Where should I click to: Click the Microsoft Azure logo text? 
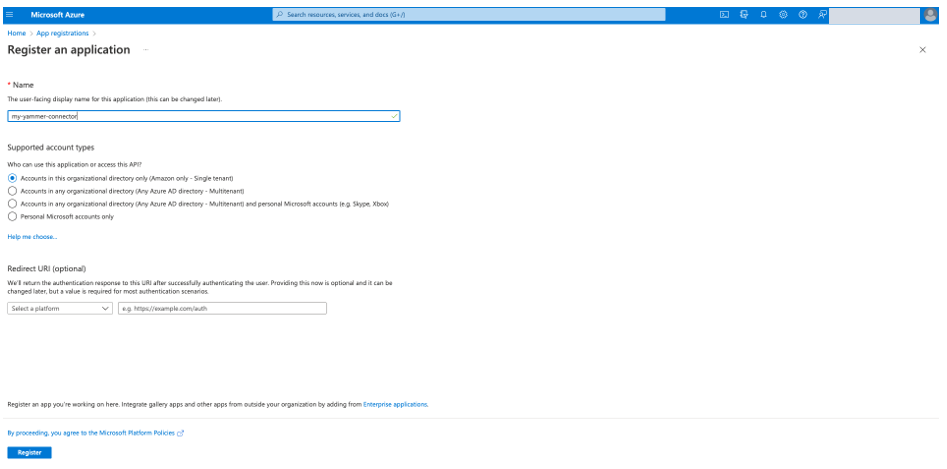tap(58, 14)
